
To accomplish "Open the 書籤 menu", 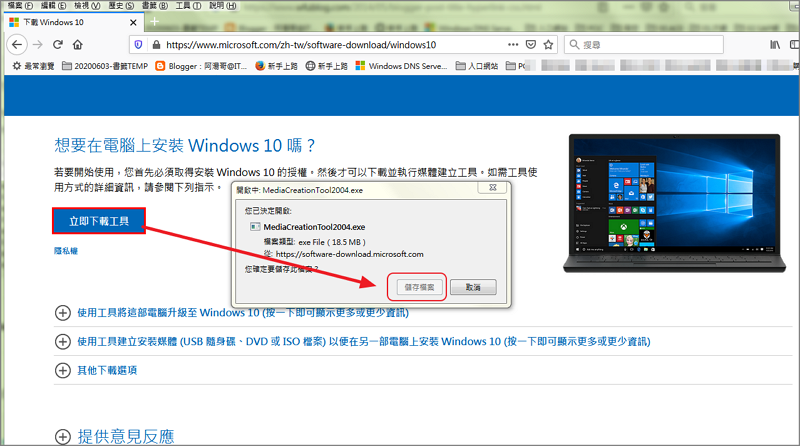I will [155, 6].
